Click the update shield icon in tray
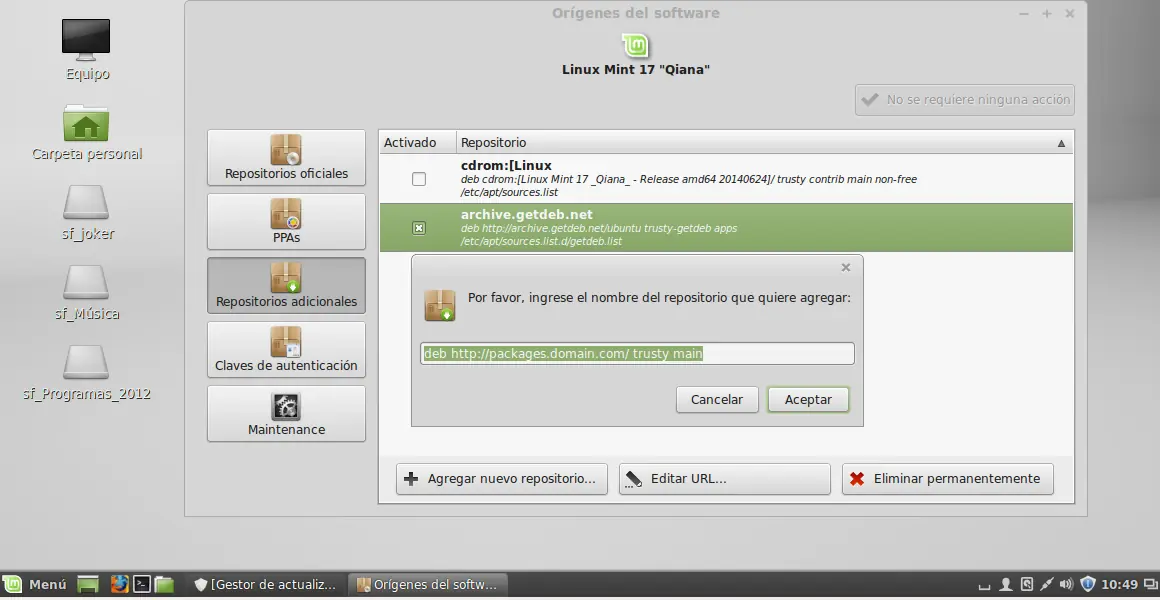1160x600 pixels. [1088, 584]
